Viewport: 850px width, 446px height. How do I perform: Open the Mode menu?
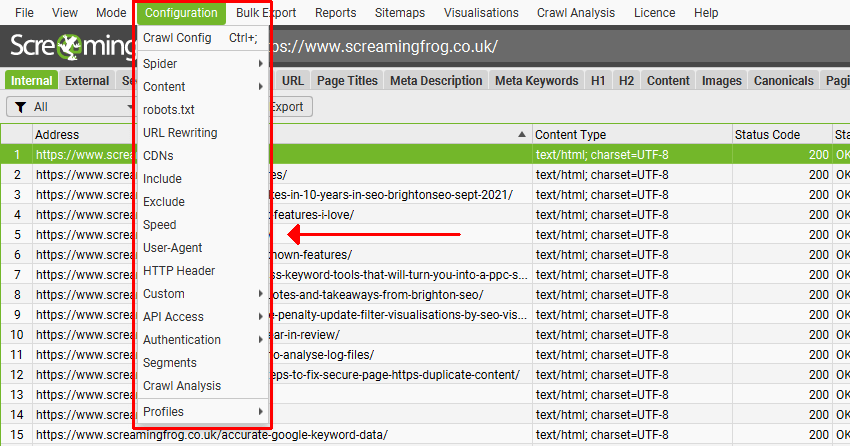tap(111, 12)
